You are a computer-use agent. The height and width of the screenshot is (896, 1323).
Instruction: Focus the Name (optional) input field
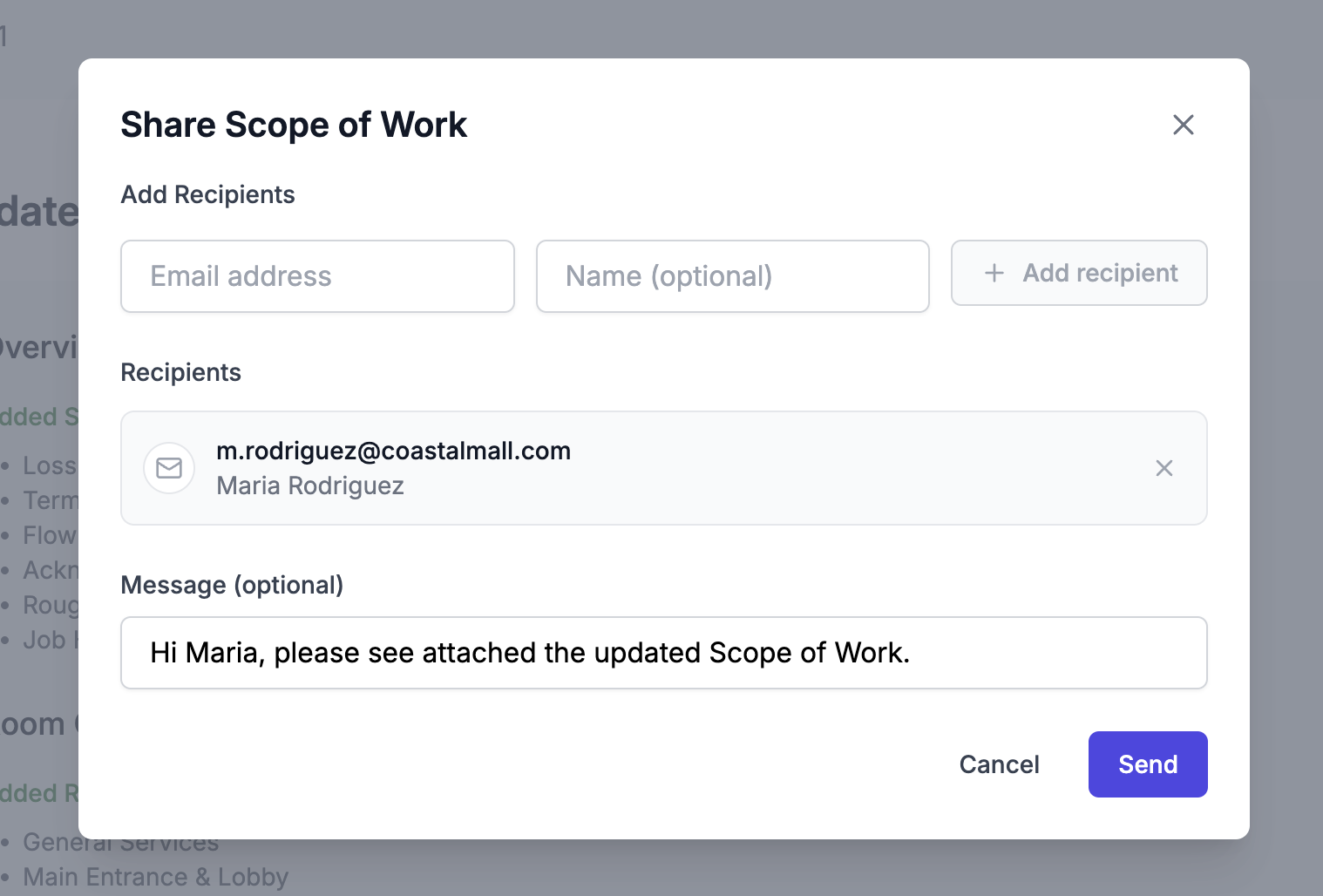point(732,276)
